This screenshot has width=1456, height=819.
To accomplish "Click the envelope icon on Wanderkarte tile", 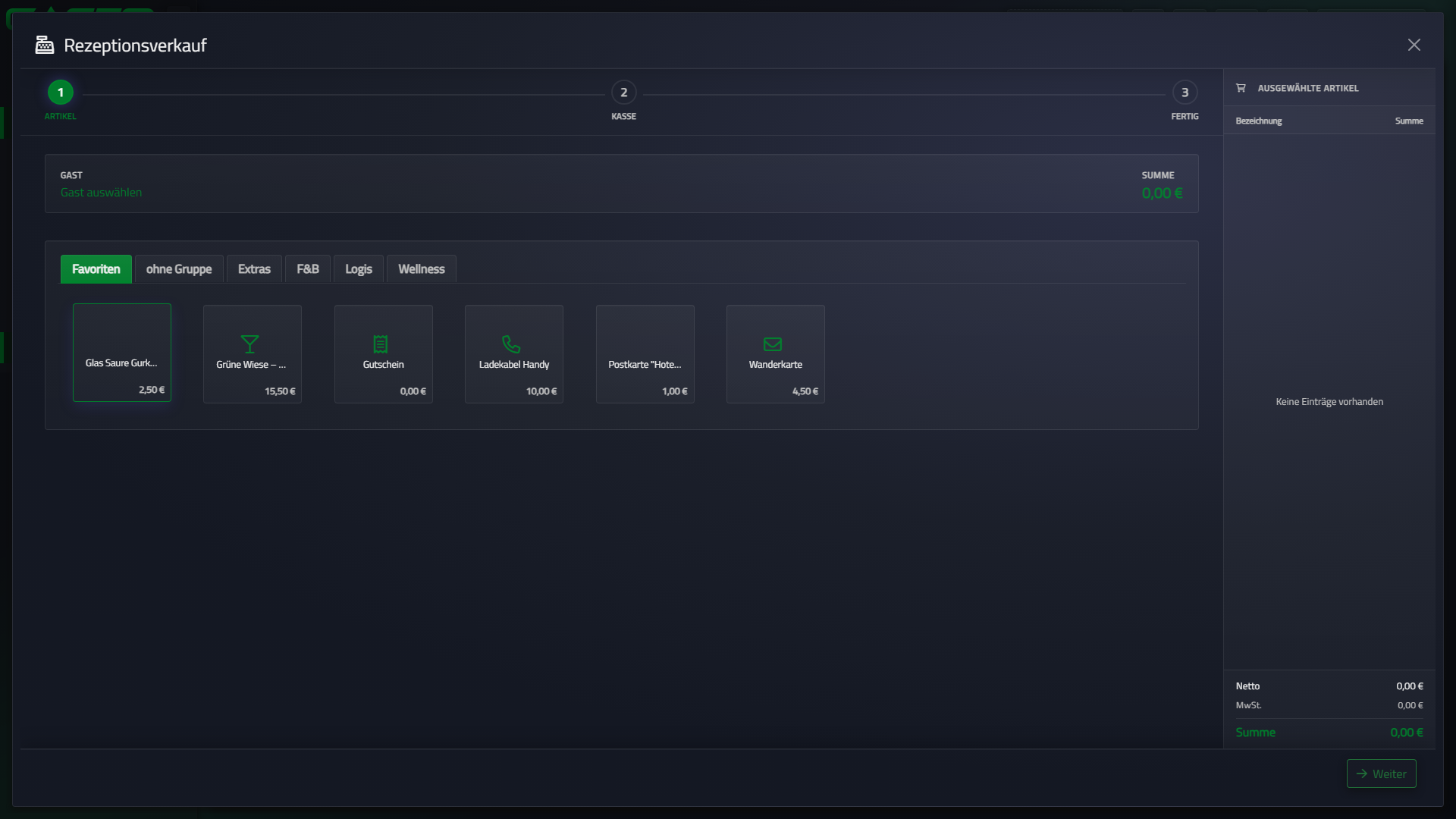I will (x=773, y=344).
